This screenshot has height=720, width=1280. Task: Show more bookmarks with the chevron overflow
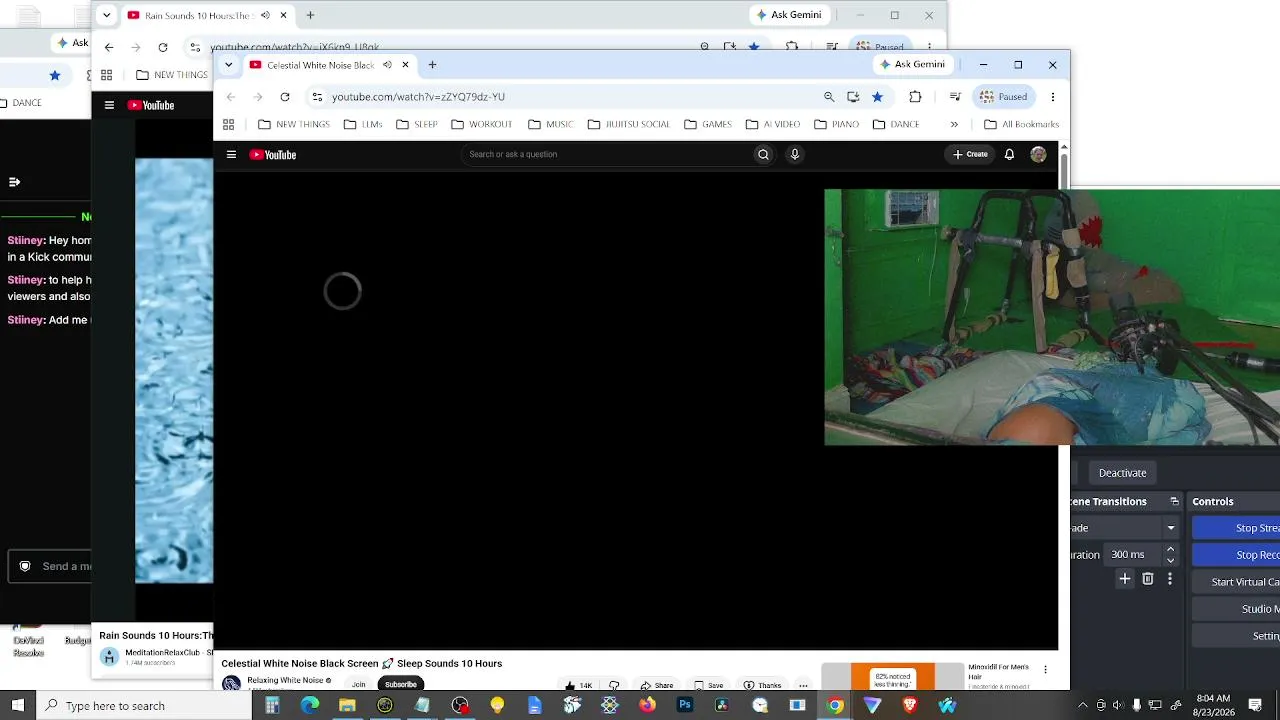(x=954, y=125)
